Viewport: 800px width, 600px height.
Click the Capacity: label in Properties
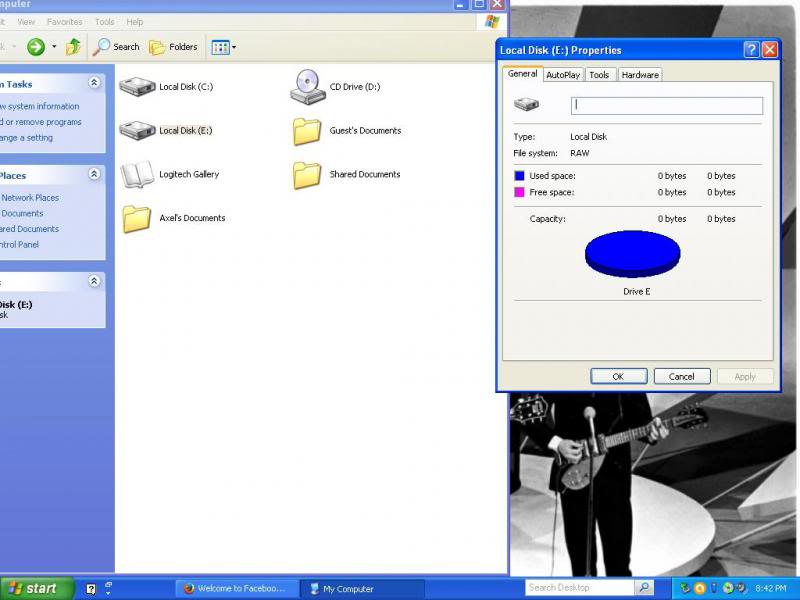coord(547,219)
